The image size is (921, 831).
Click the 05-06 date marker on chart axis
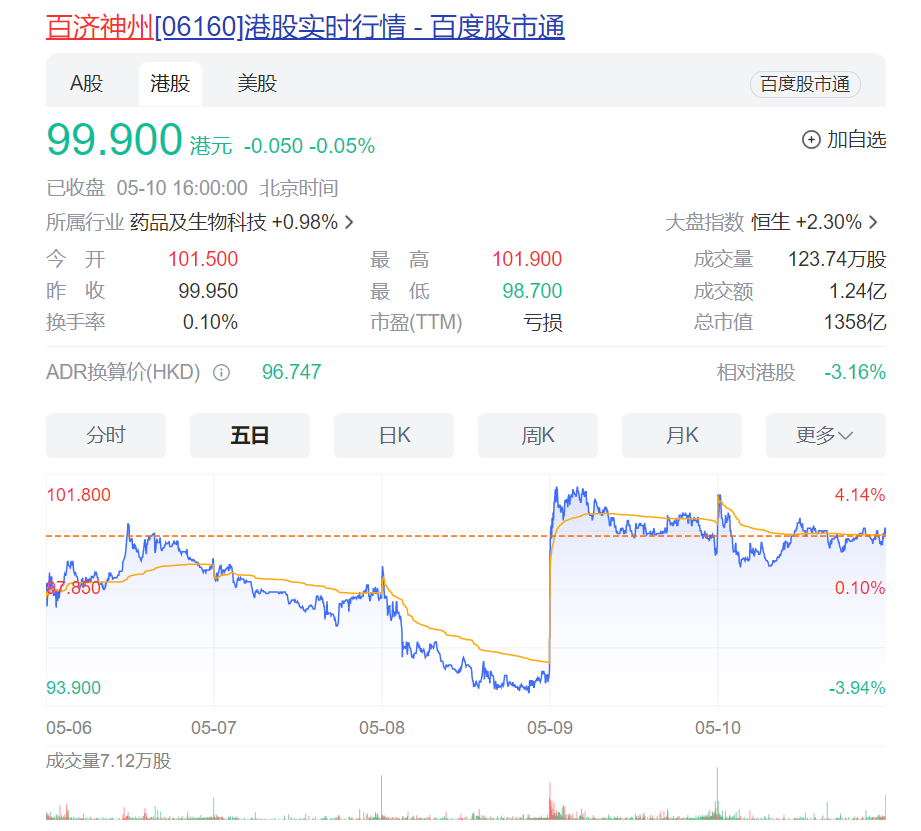(69, 728)
